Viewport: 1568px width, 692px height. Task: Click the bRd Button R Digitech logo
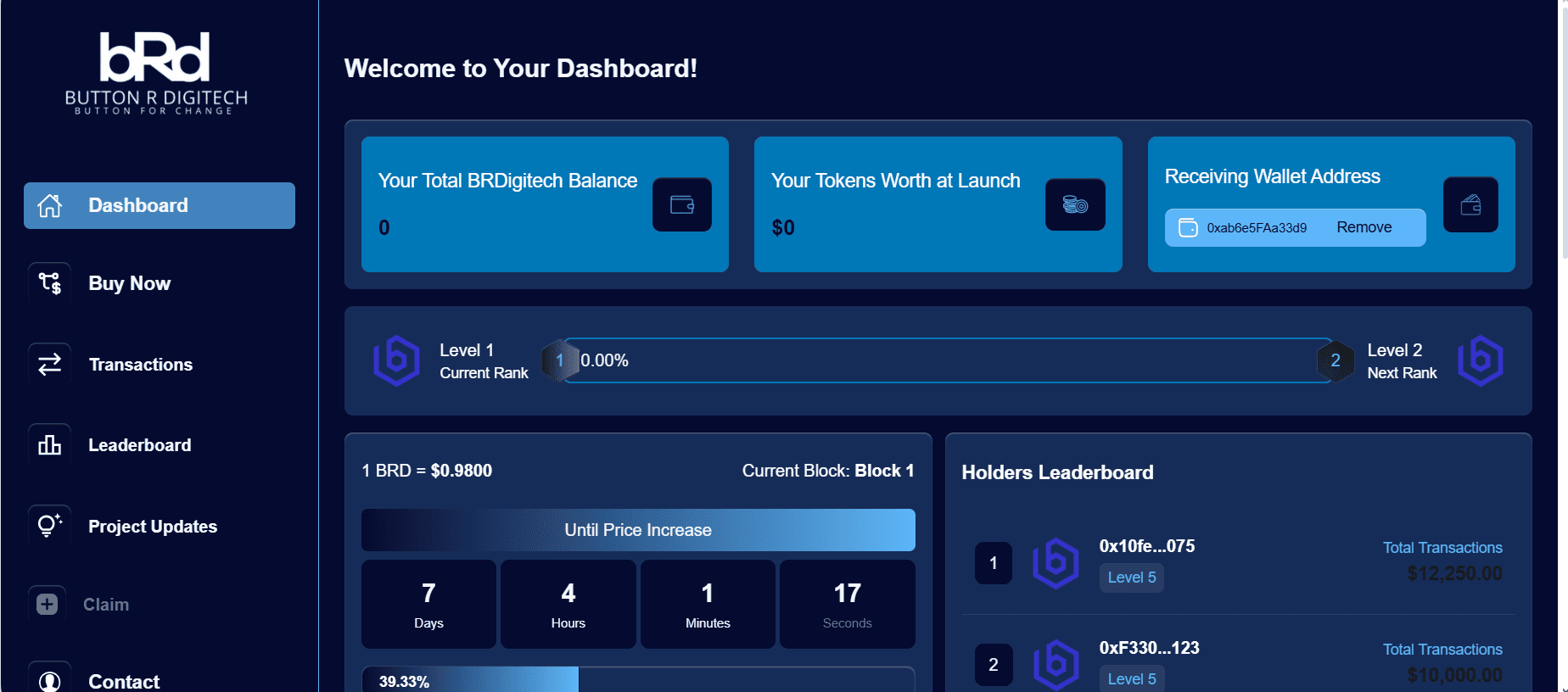pyautogui.click(x=156, y=73)
